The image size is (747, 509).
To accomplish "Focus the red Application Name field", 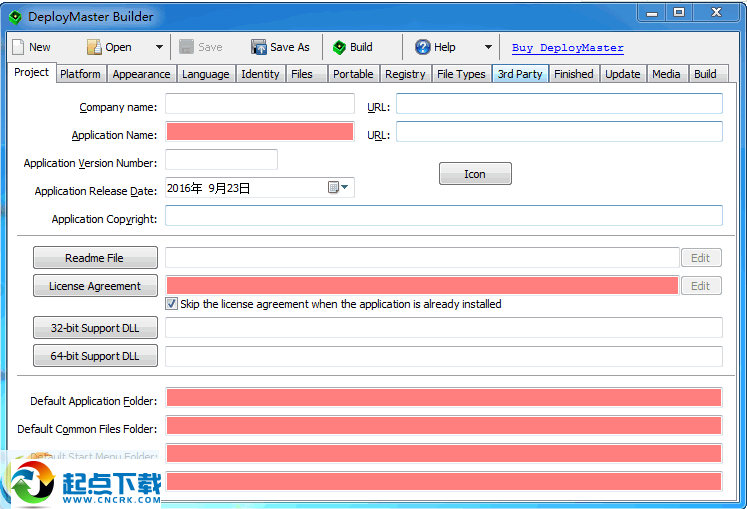I will click(260, 132).
